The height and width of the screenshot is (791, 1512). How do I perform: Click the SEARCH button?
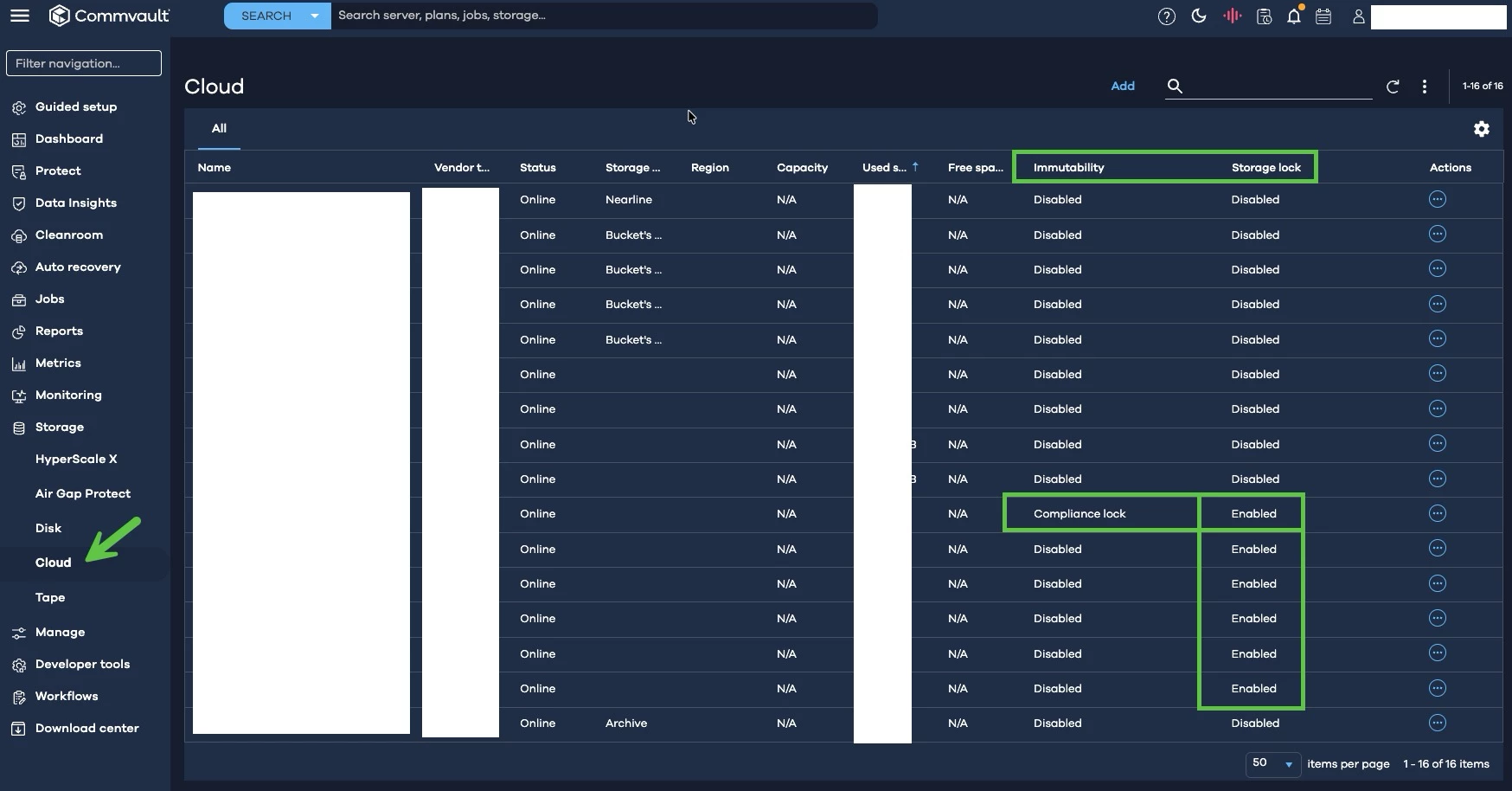coord(266,16)
